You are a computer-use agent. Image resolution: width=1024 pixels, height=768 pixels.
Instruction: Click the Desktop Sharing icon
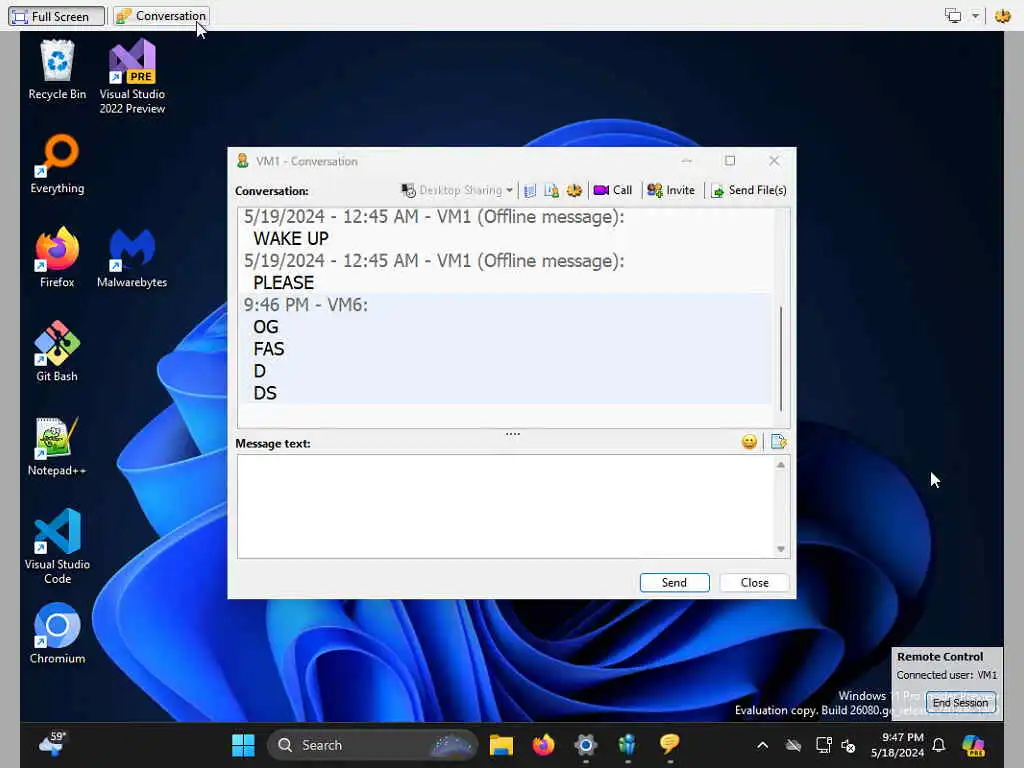coord(408,190)
